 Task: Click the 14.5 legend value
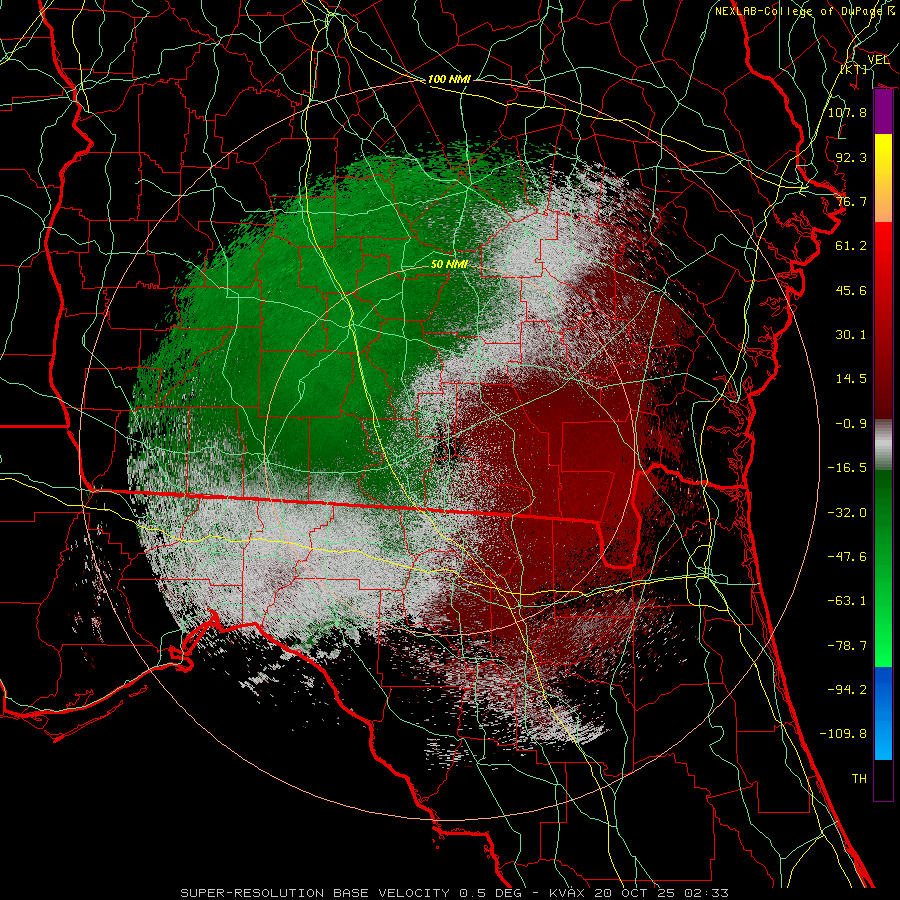coord(851,379)
